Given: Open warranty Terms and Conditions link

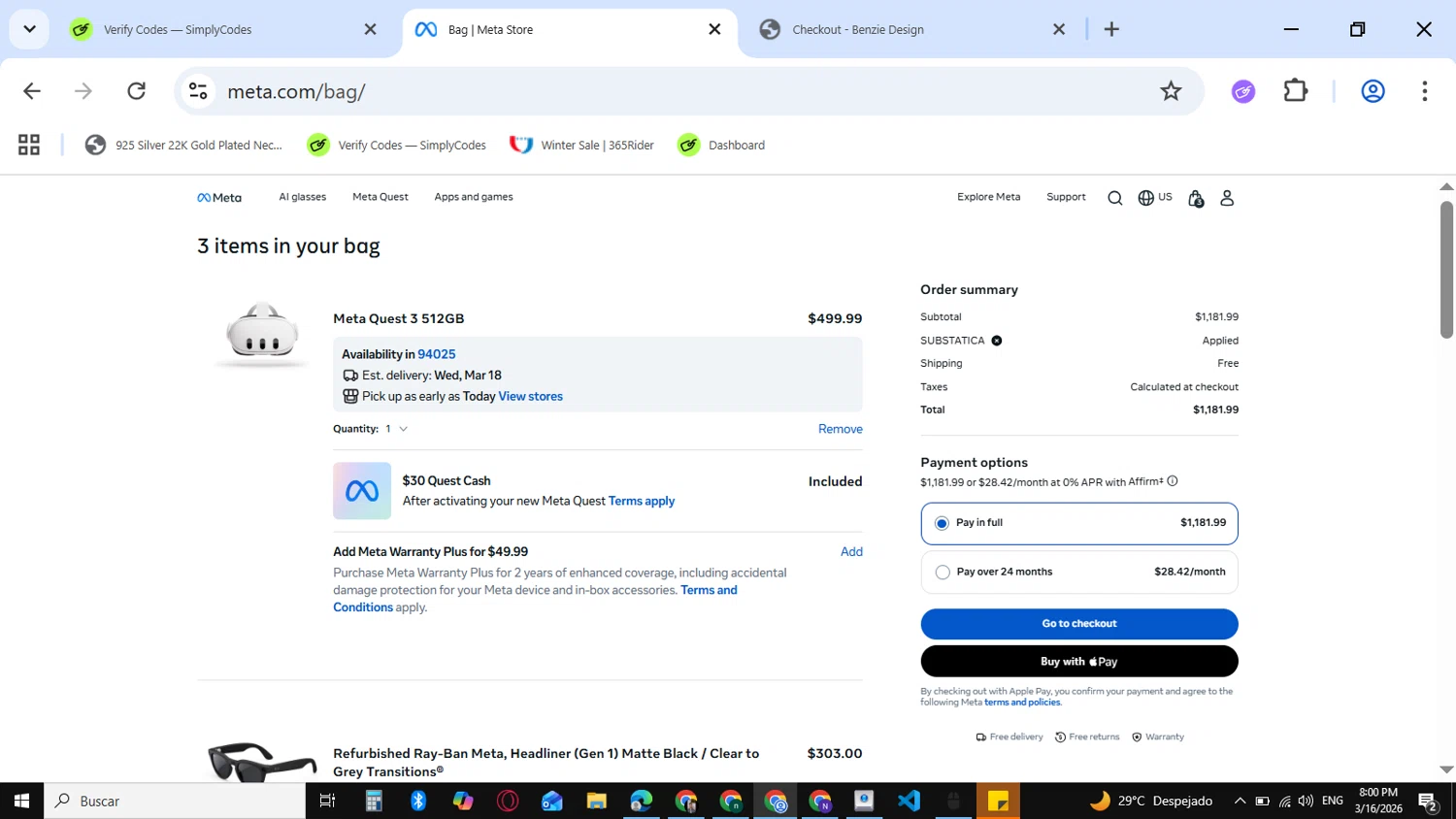Looking at the screenshot, I should coord(535,599).
